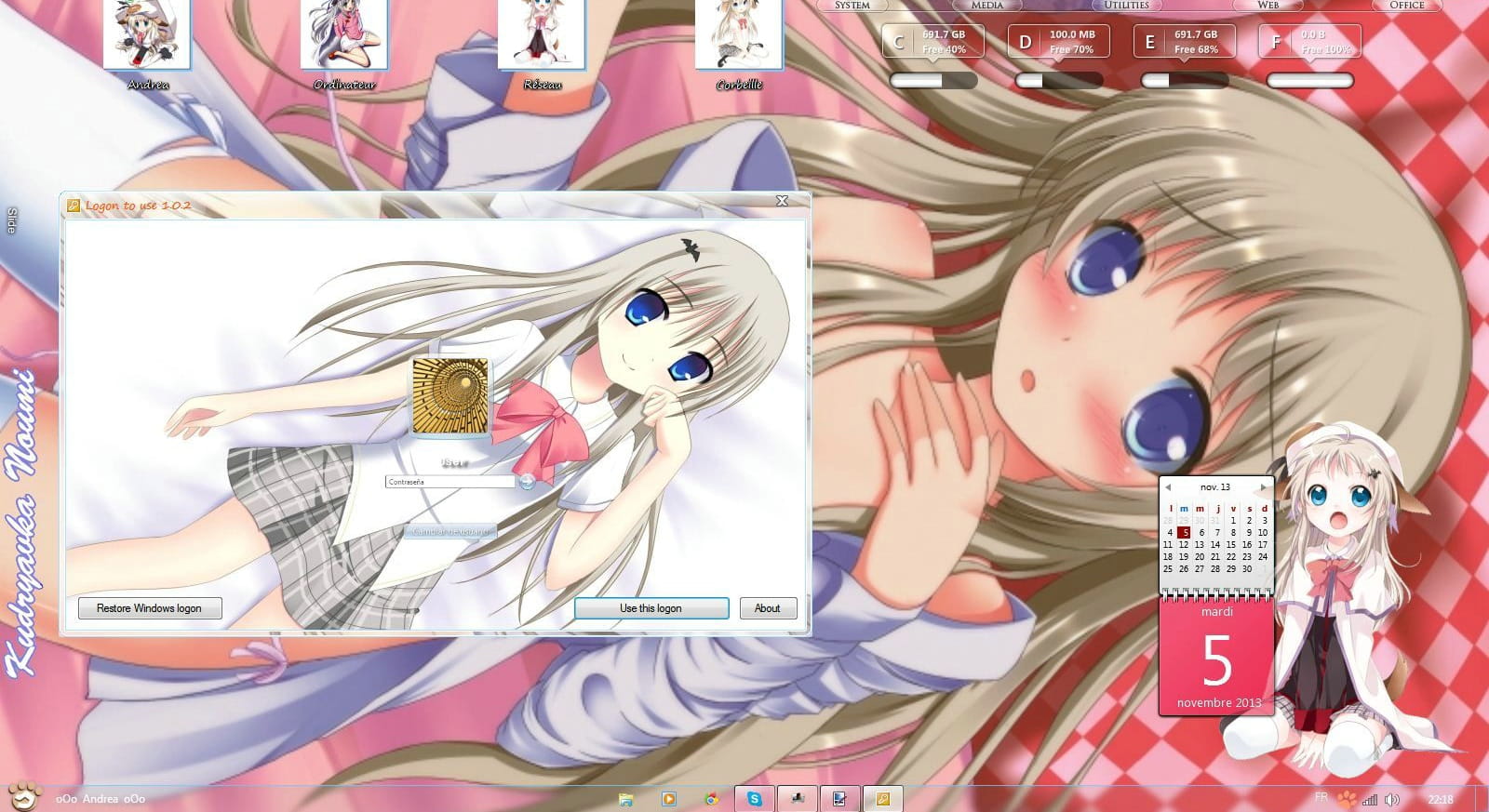The height and width of the screenshot is (812, 1489).
Task: Select day 17 in calendar gadget
Action: 1263,545
